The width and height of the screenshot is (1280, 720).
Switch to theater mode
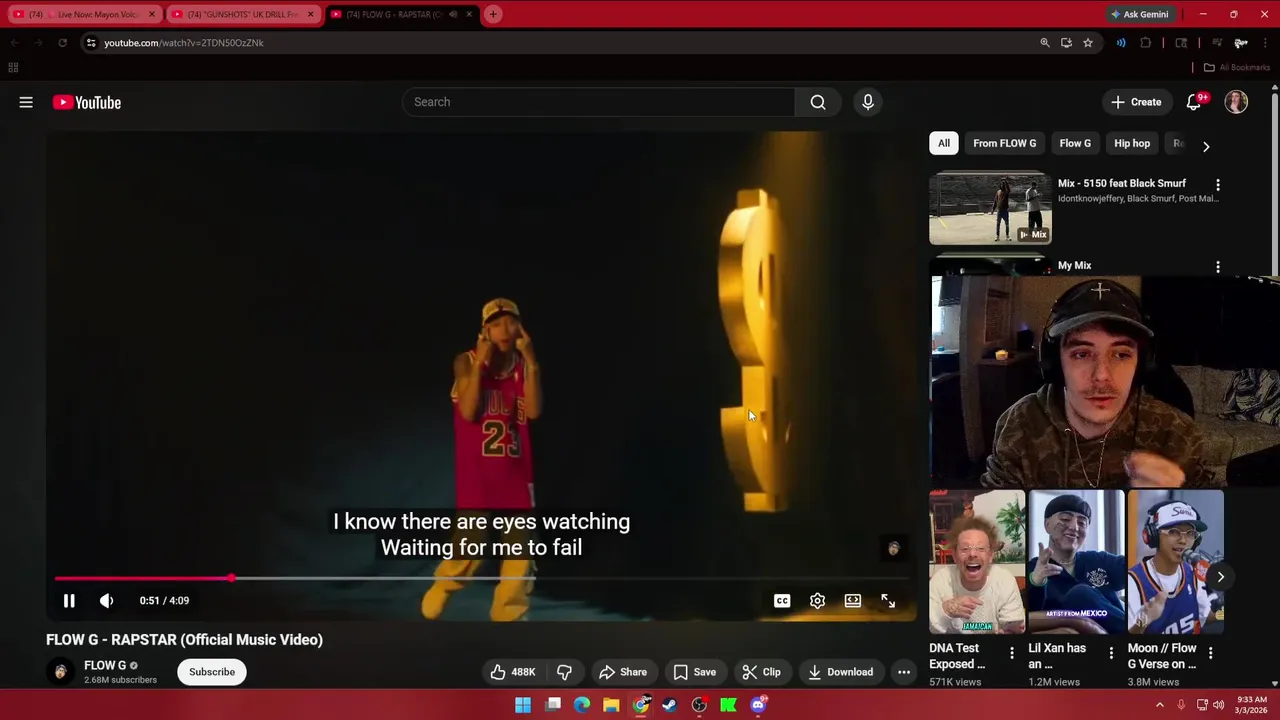(852, 601)
